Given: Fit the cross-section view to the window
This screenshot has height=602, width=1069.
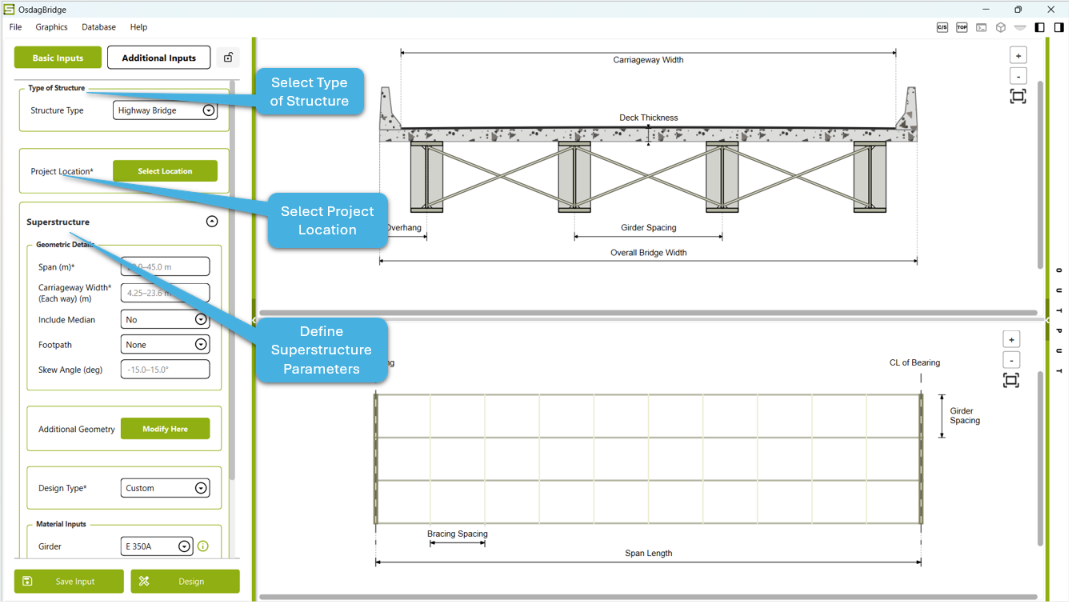Looking at the screenshot, I should coord(1018,97).
